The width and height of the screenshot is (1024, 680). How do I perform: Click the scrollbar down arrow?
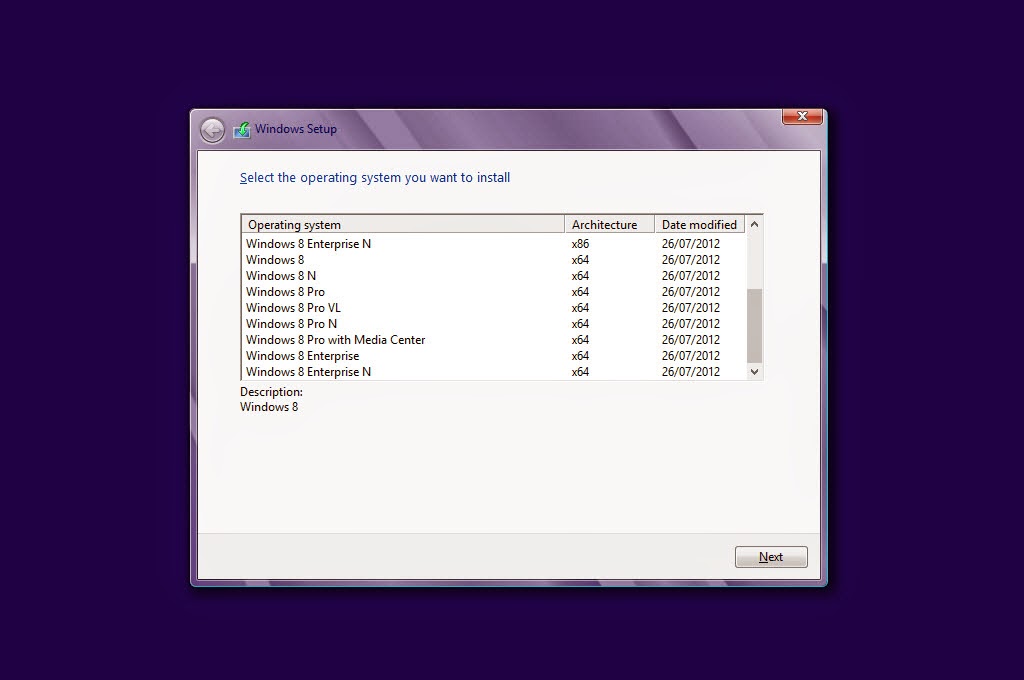tap(755, 371)
